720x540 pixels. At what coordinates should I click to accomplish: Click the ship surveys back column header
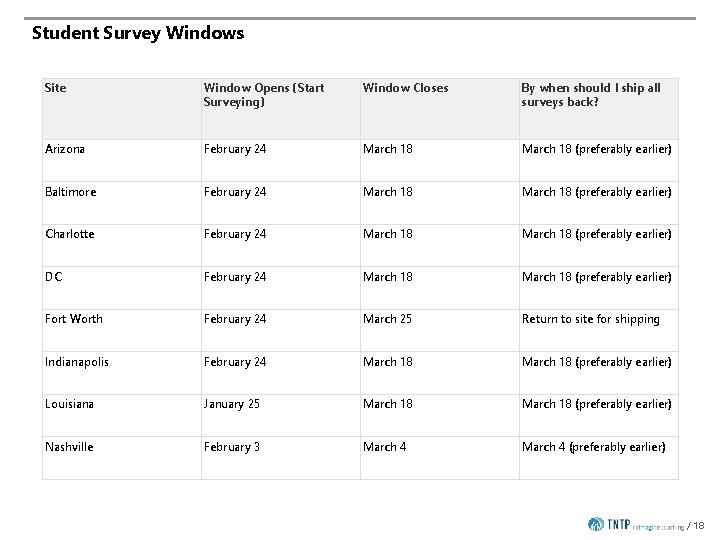pos(591,95)
